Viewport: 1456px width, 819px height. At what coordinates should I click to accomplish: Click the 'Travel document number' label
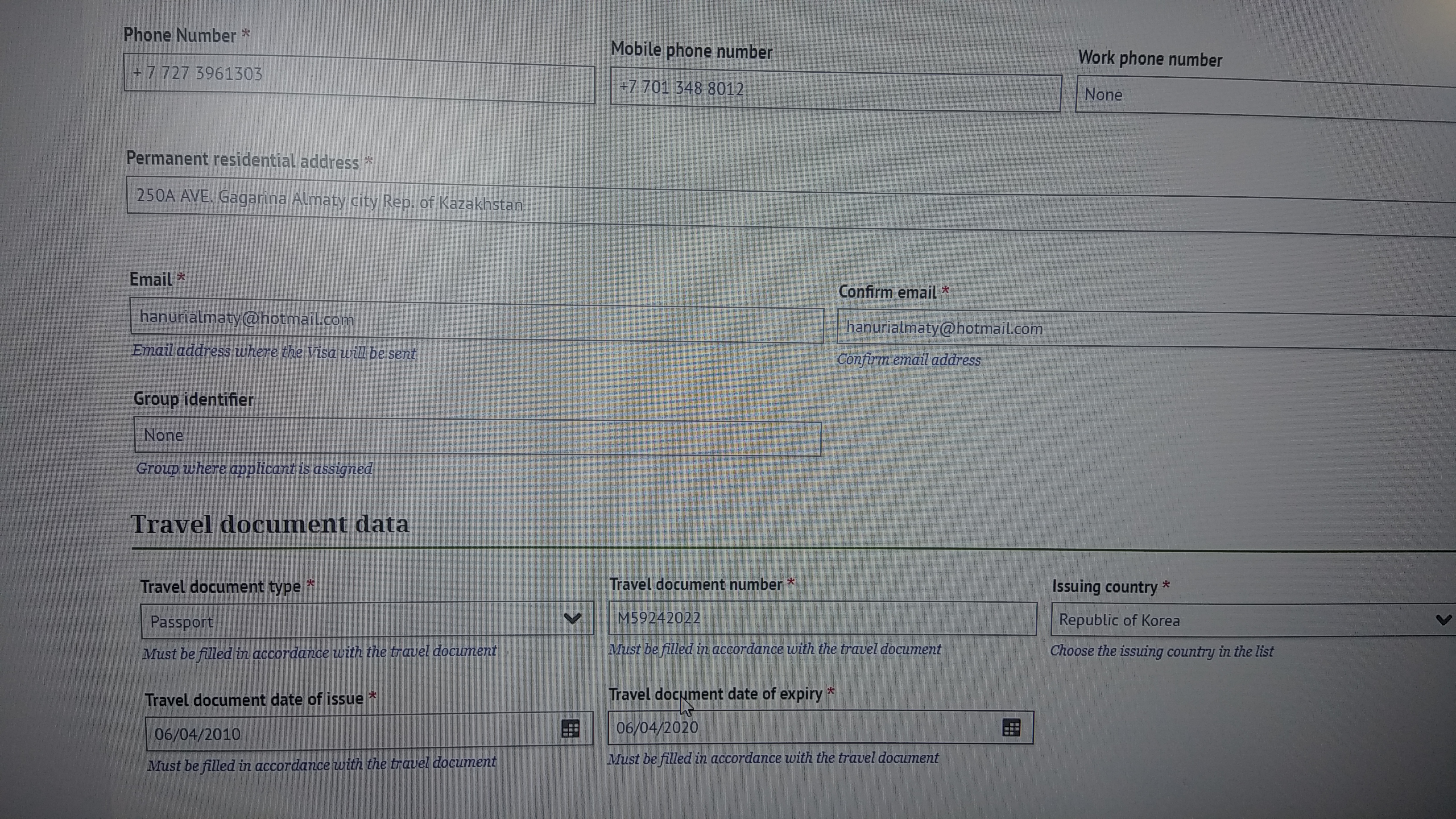click(696, 584)
